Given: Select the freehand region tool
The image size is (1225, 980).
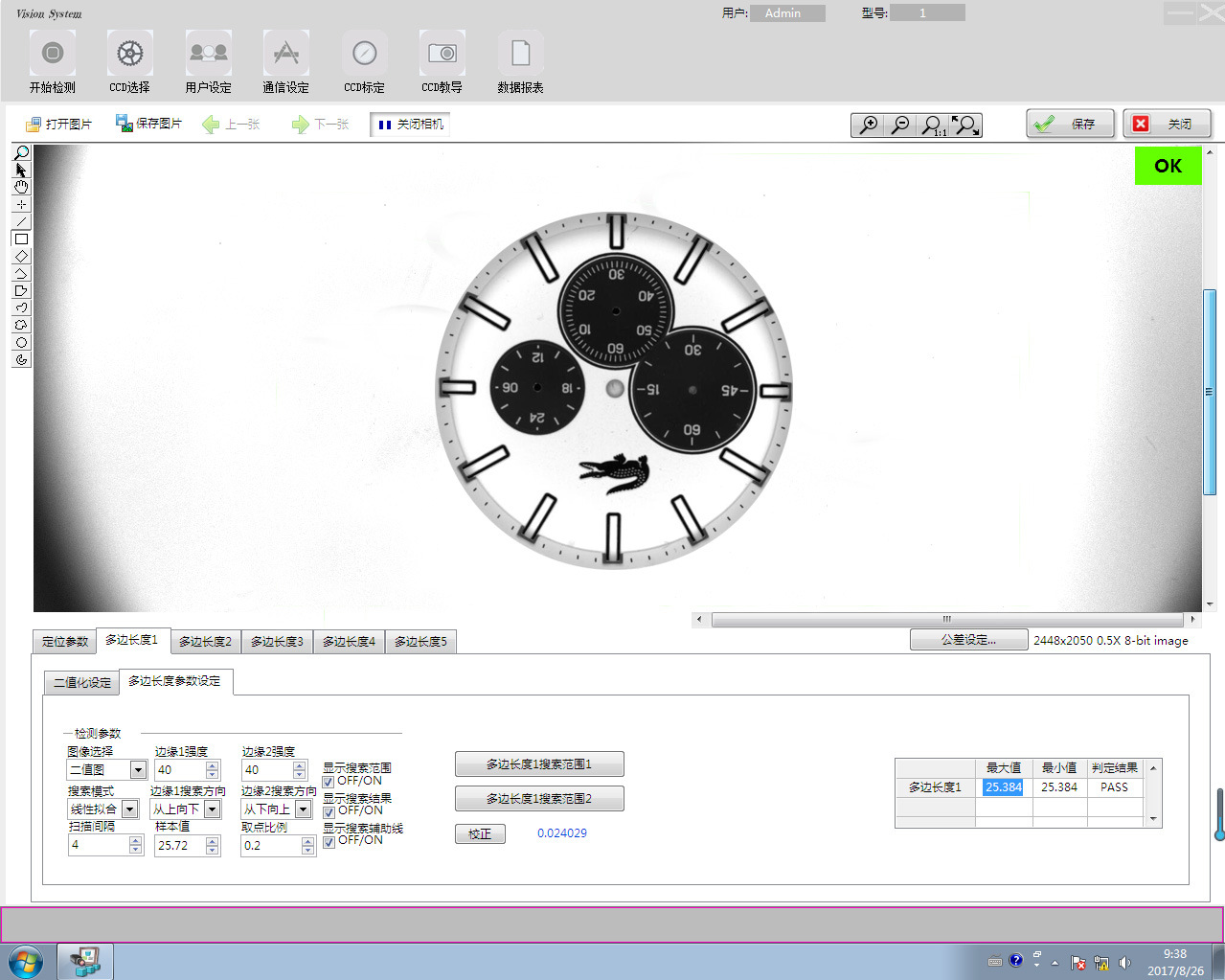Looking at the screenshot, I should click(21, 325).
